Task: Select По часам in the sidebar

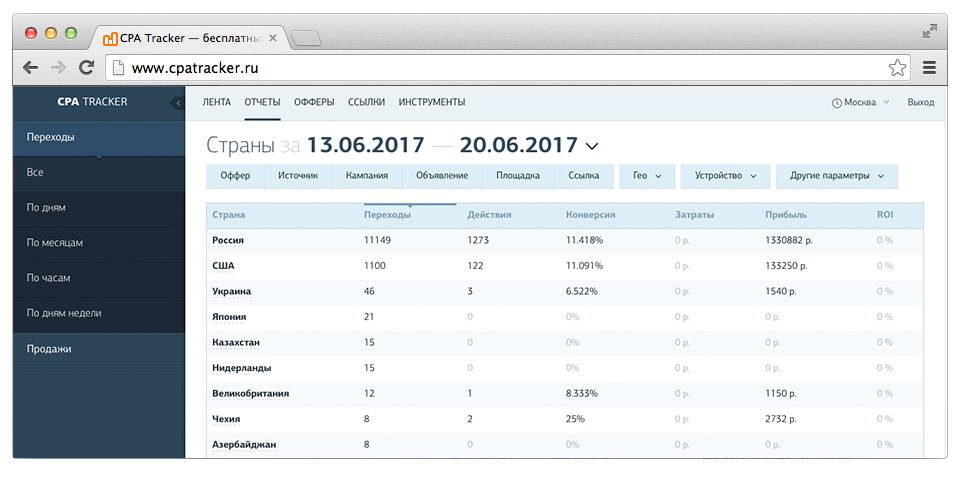Action: (x=99, y=279)
